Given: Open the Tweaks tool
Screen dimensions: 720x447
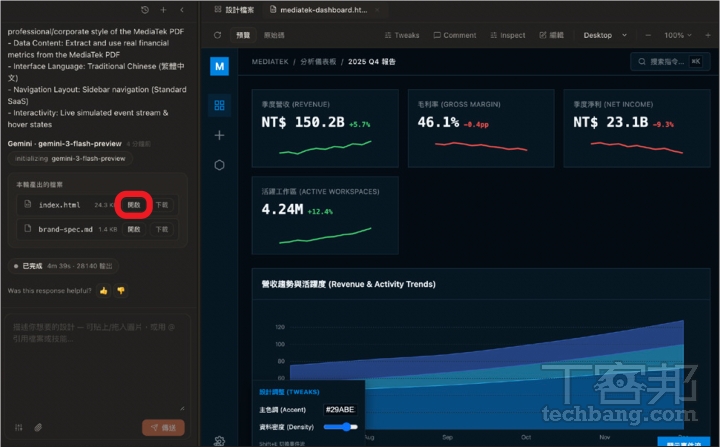Looking at the screenshot, I should pos(402,35).
